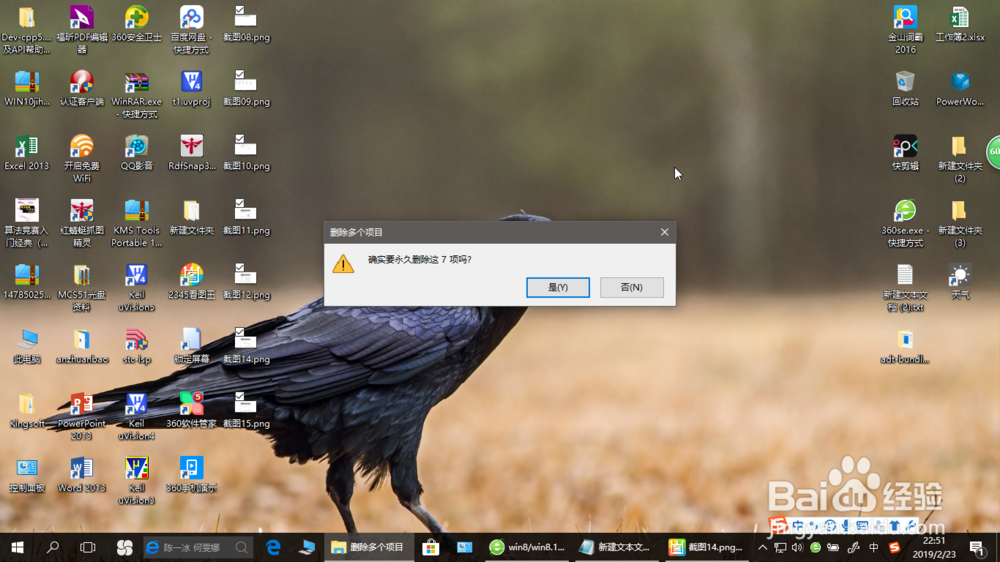Cancel deletion with 否(N) button
The image size is (1000, 562).
point(631,287)
